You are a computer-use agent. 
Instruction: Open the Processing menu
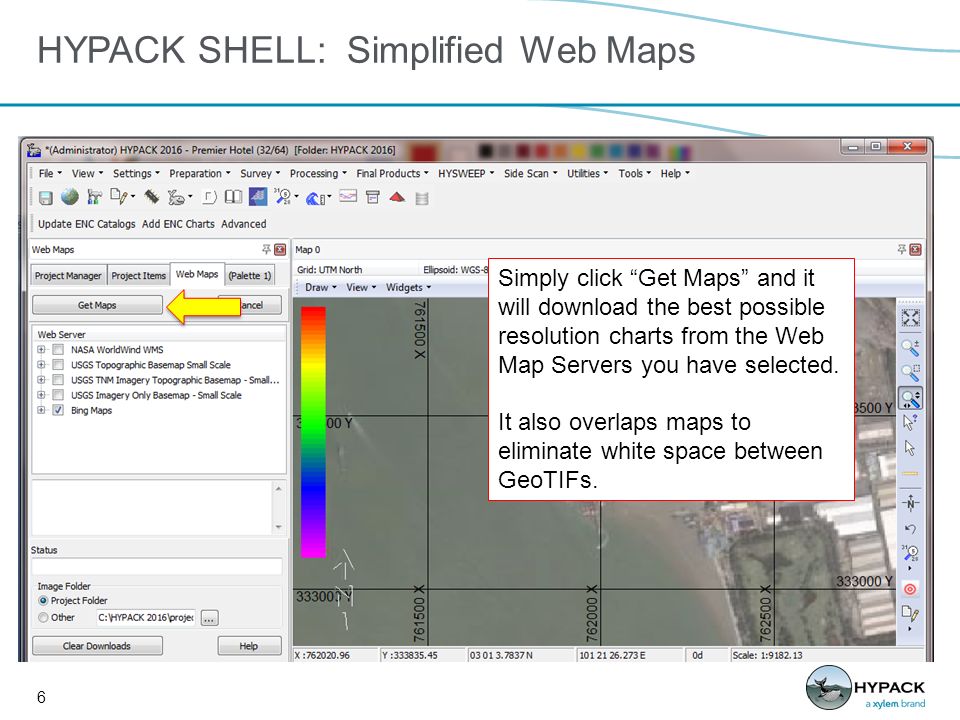point(318,173)
